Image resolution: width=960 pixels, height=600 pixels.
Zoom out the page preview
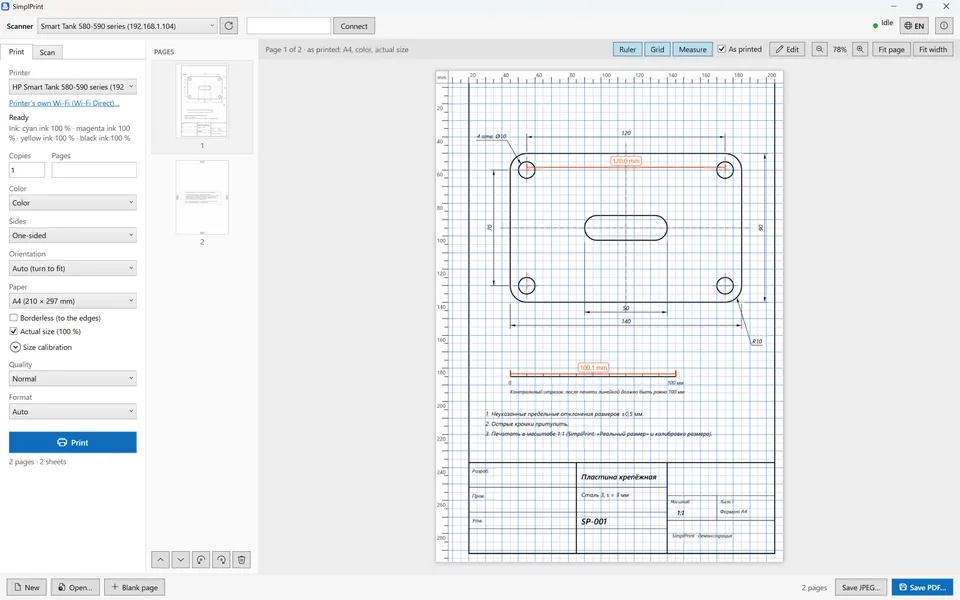[x=819, y=49]
